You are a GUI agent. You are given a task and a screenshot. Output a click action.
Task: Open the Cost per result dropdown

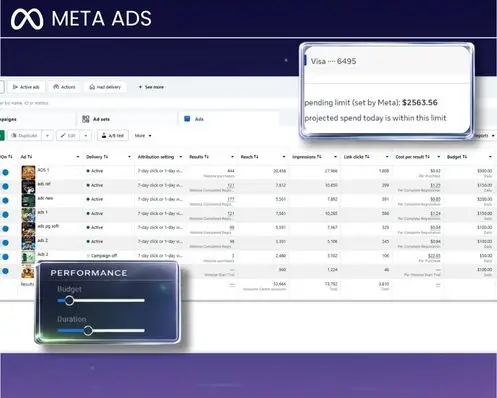439,157
